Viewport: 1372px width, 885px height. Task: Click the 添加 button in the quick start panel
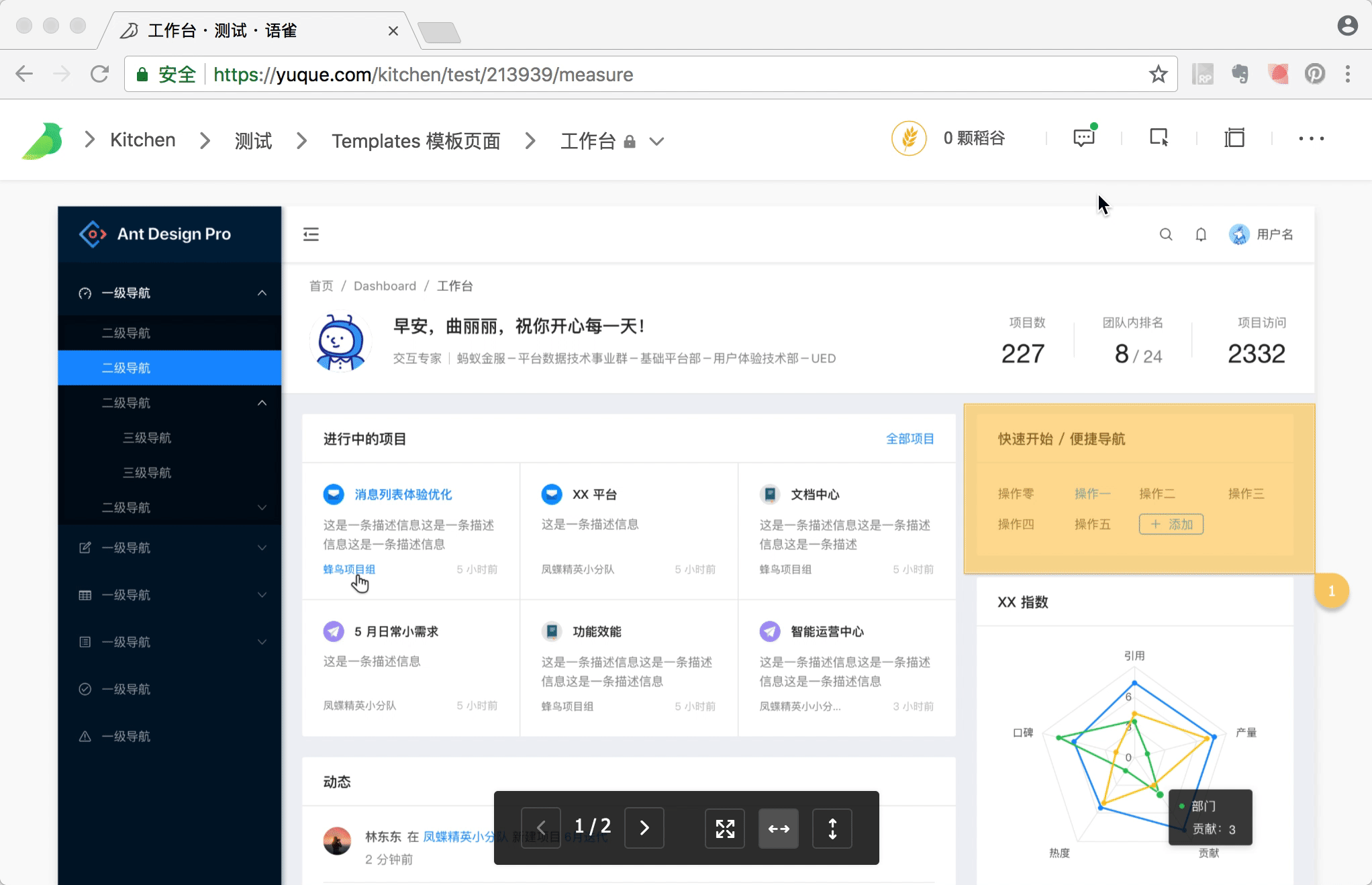(x=1171, y=524)
